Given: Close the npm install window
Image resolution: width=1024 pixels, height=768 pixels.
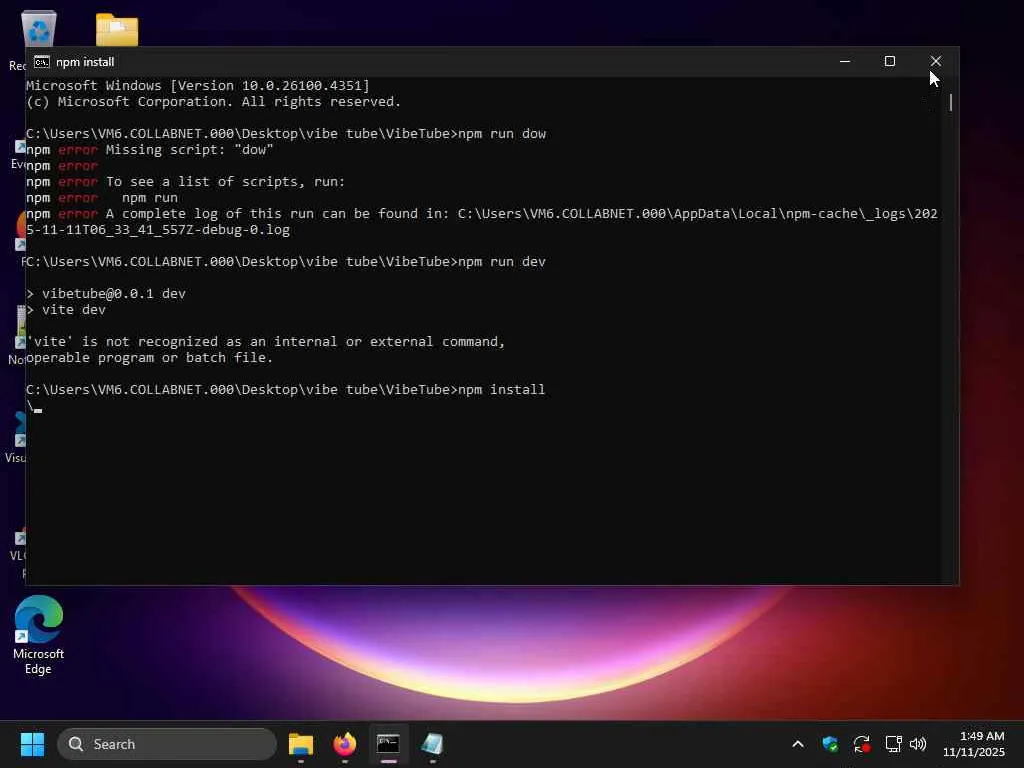Looking at the screenshot, I should point(936,61).
